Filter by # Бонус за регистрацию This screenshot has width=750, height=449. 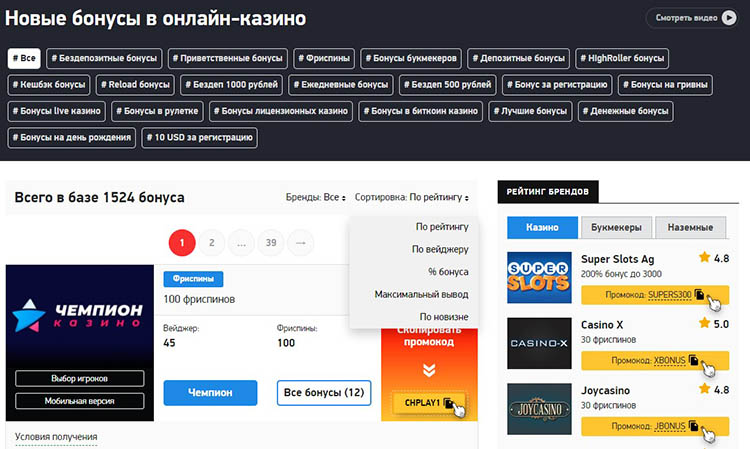click(557, 85)
